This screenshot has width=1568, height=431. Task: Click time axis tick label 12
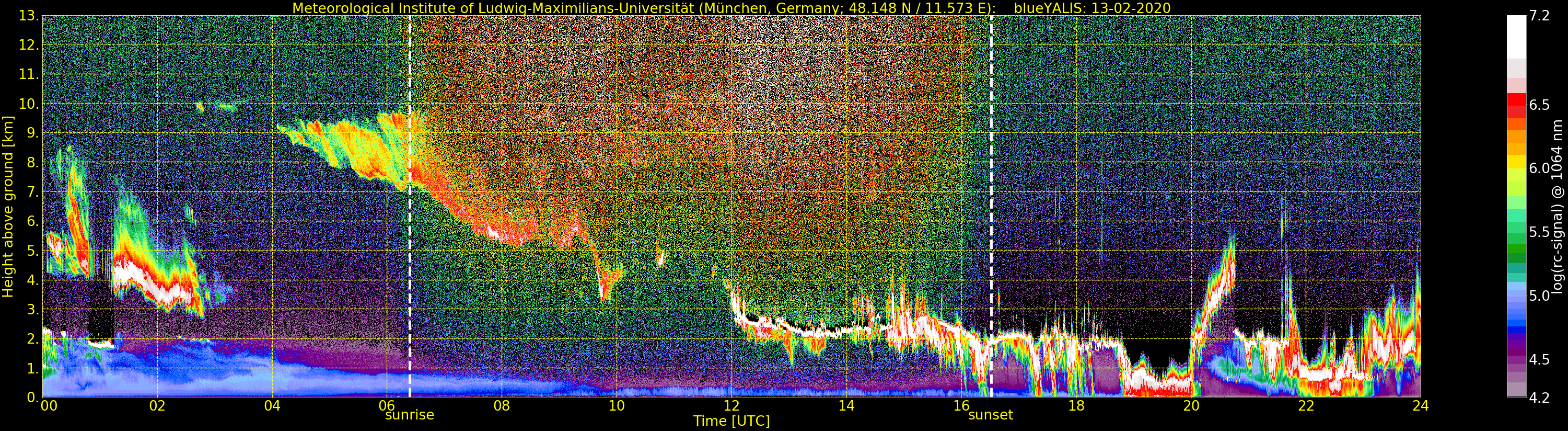point(731,406)
